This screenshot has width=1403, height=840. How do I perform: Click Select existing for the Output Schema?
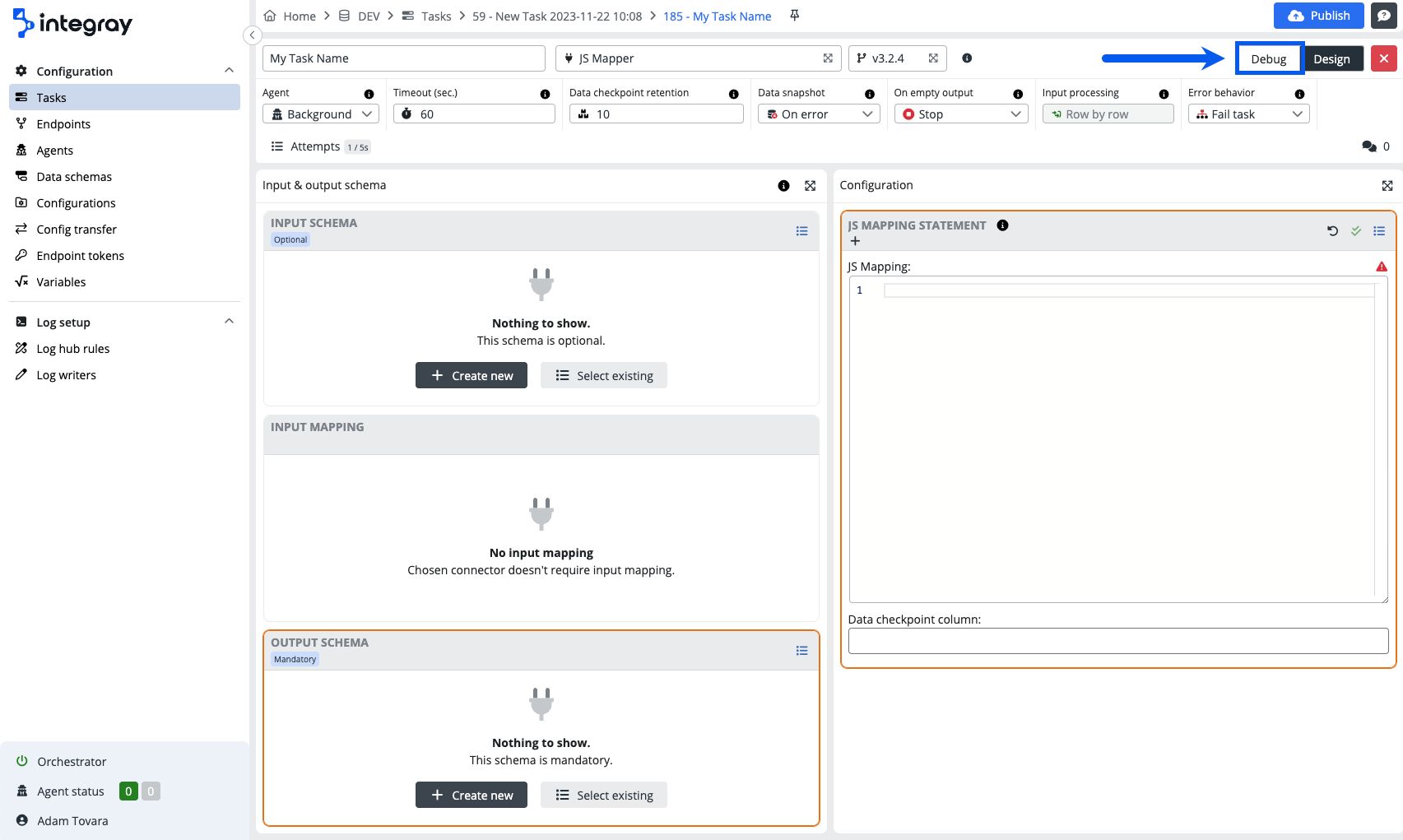[x=603, y=796]
